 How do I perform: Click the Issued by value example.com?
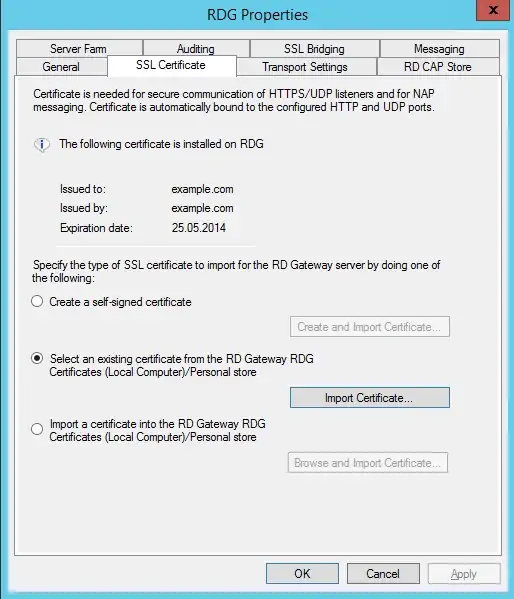[202, 208]
